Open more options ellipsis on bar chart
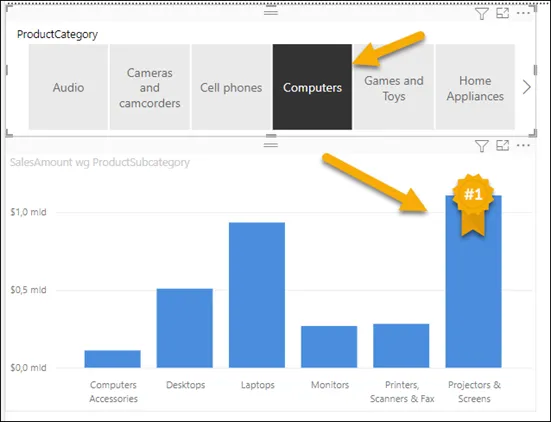The height and width of the screenshot is (422, 551). [x=523, y=145]
